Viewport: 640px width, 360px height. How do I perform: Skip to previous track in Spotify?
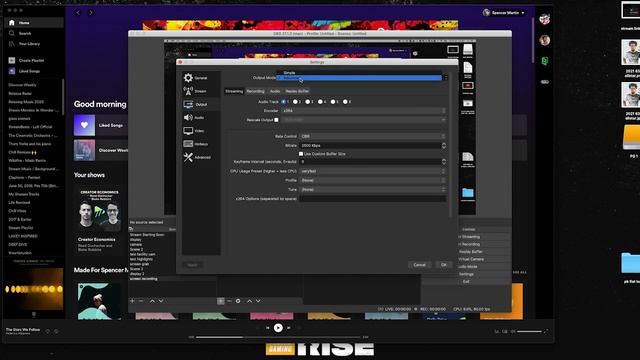click(x=268, y=327)
